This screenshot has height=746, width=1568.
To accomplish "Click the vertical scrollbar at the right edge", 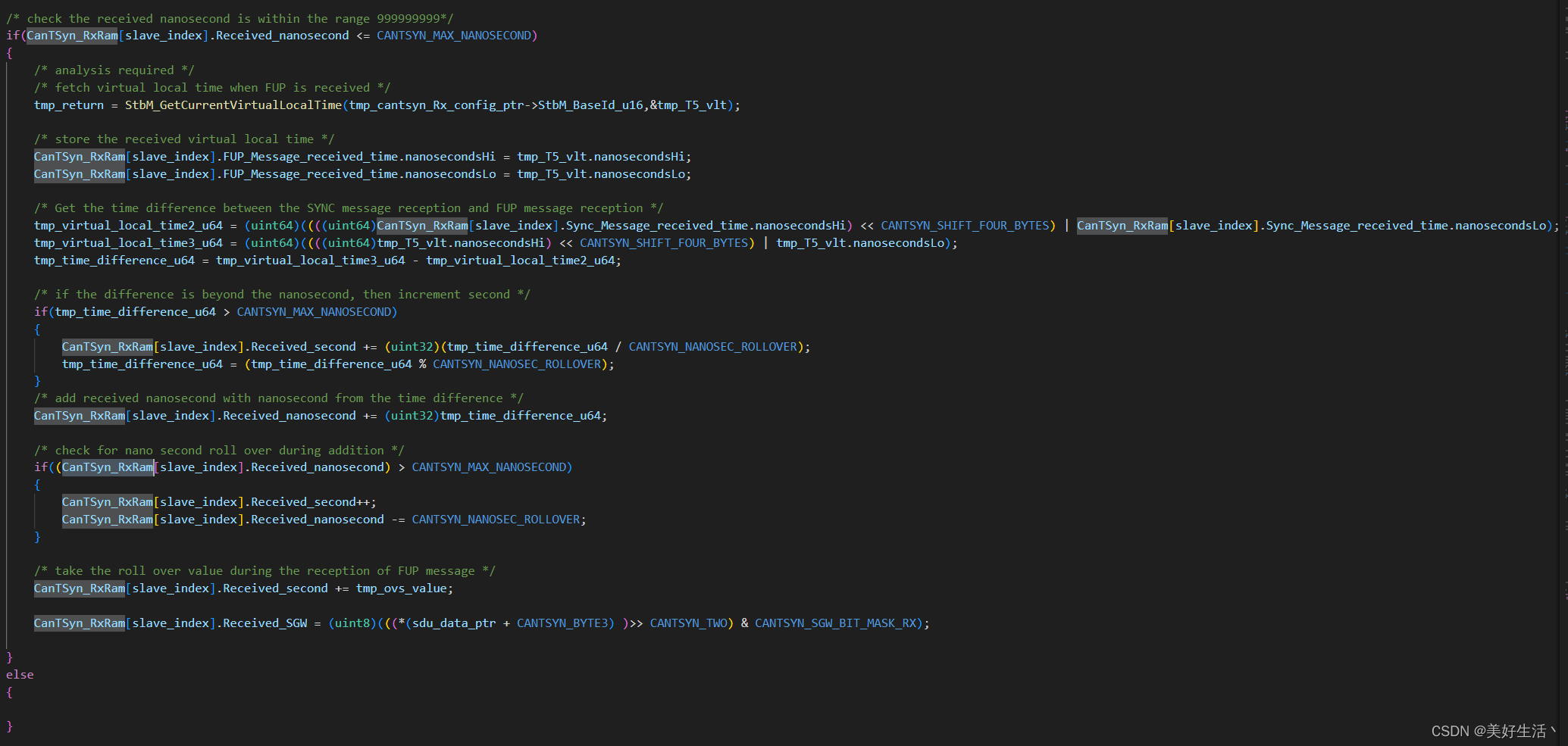I will point(1563,373).
